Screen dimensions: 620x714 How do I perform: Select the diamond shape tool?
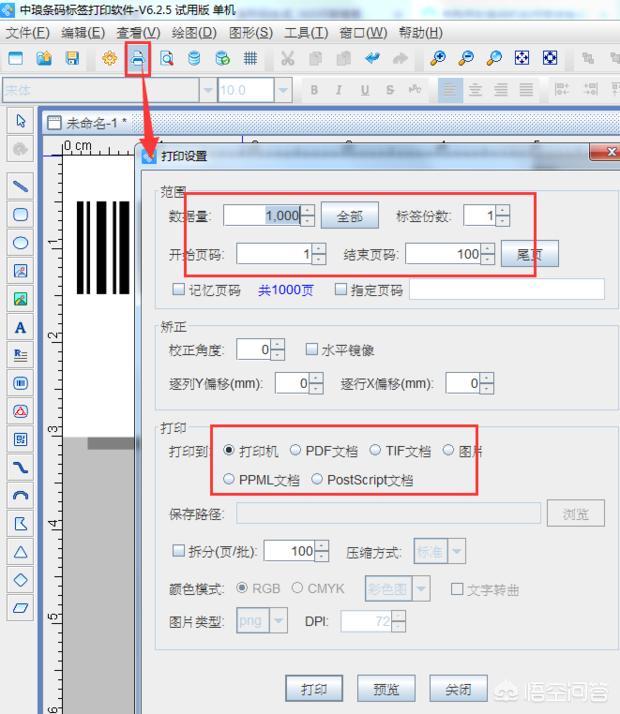20,580
